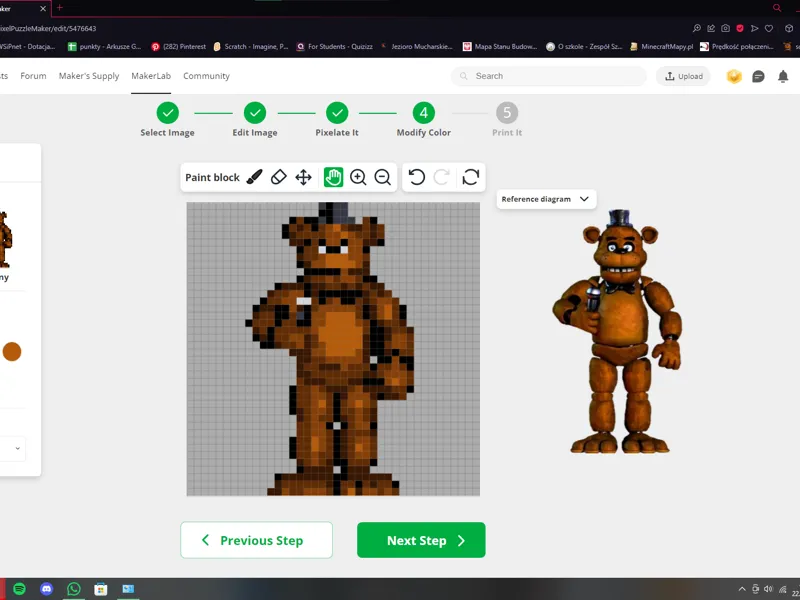Open the Prędkość połączeni... bookmark
Viewport: 800px width, 600px height.
click(737, 46)
